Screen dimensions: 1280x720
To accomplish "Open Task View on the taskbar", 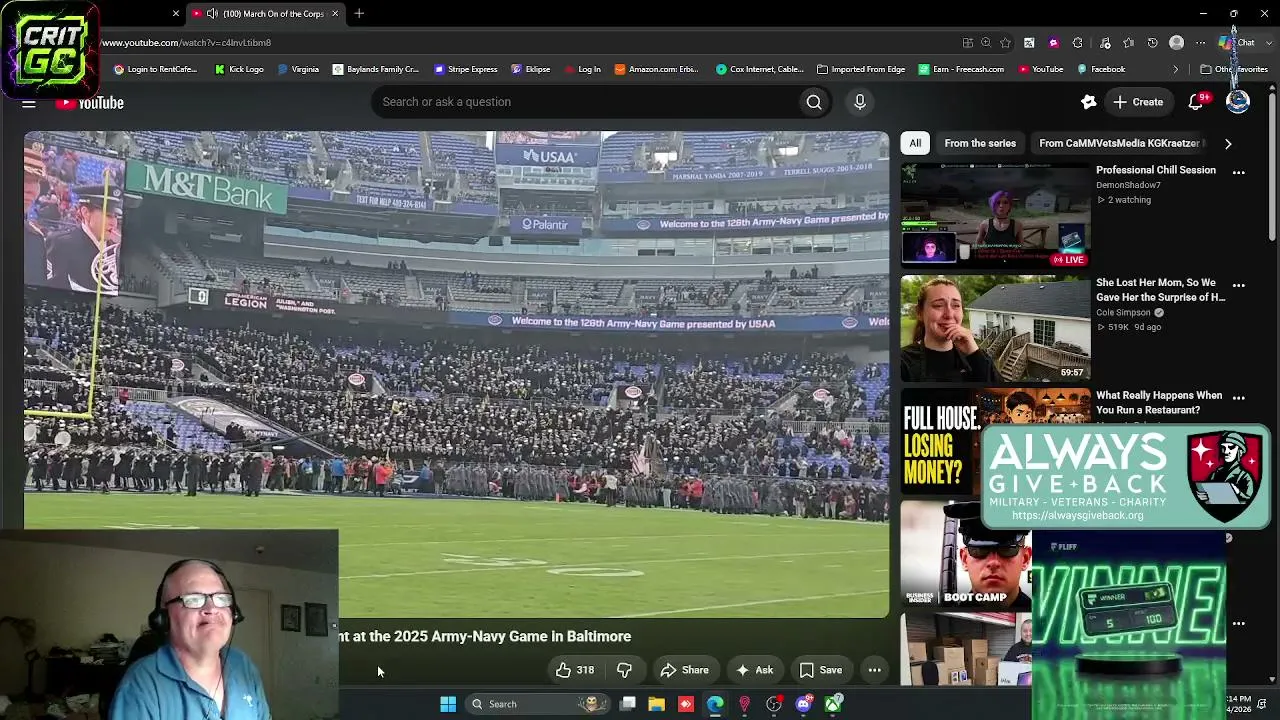I will pyautogui.click(x=627, y=704).
